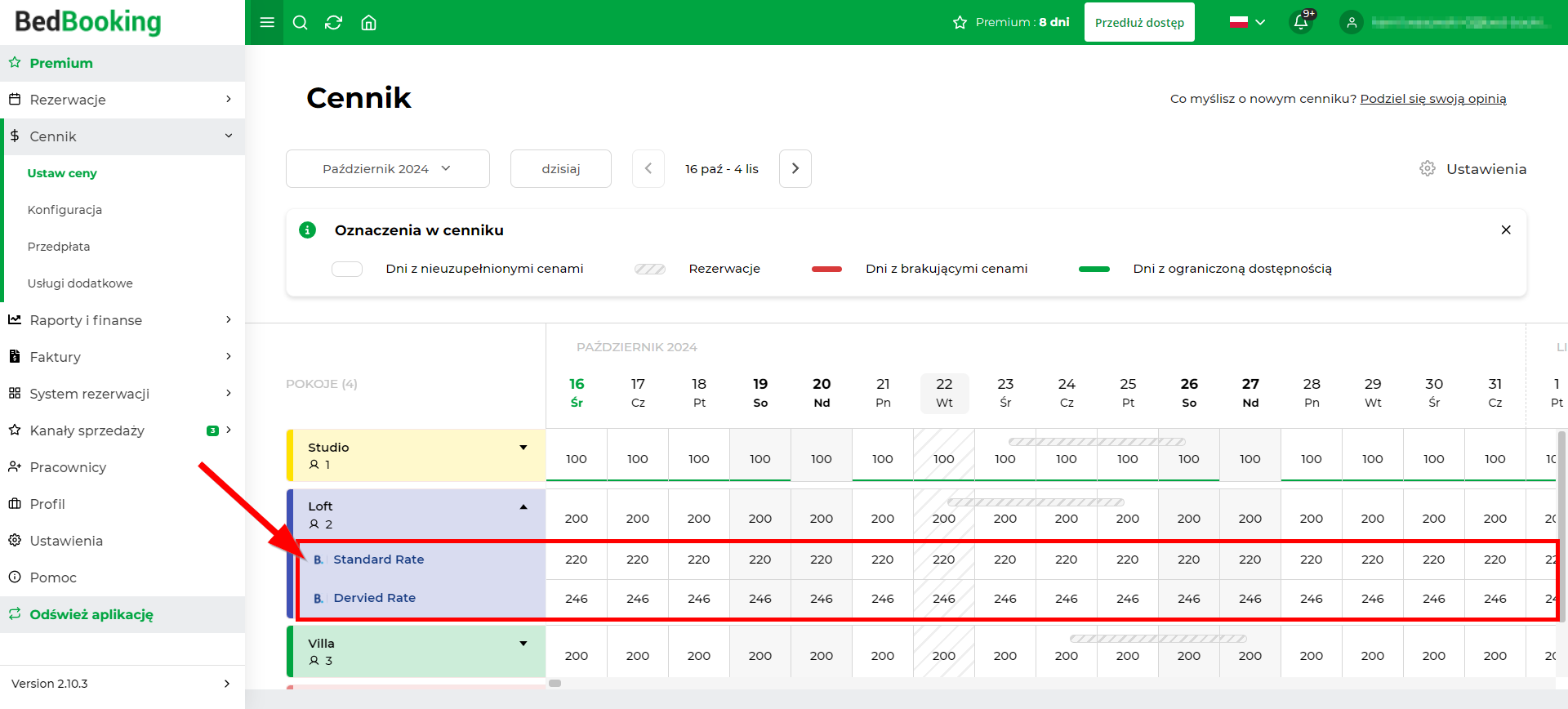
Task: Click the user profile avatar icon
Action: point(1352,22)
